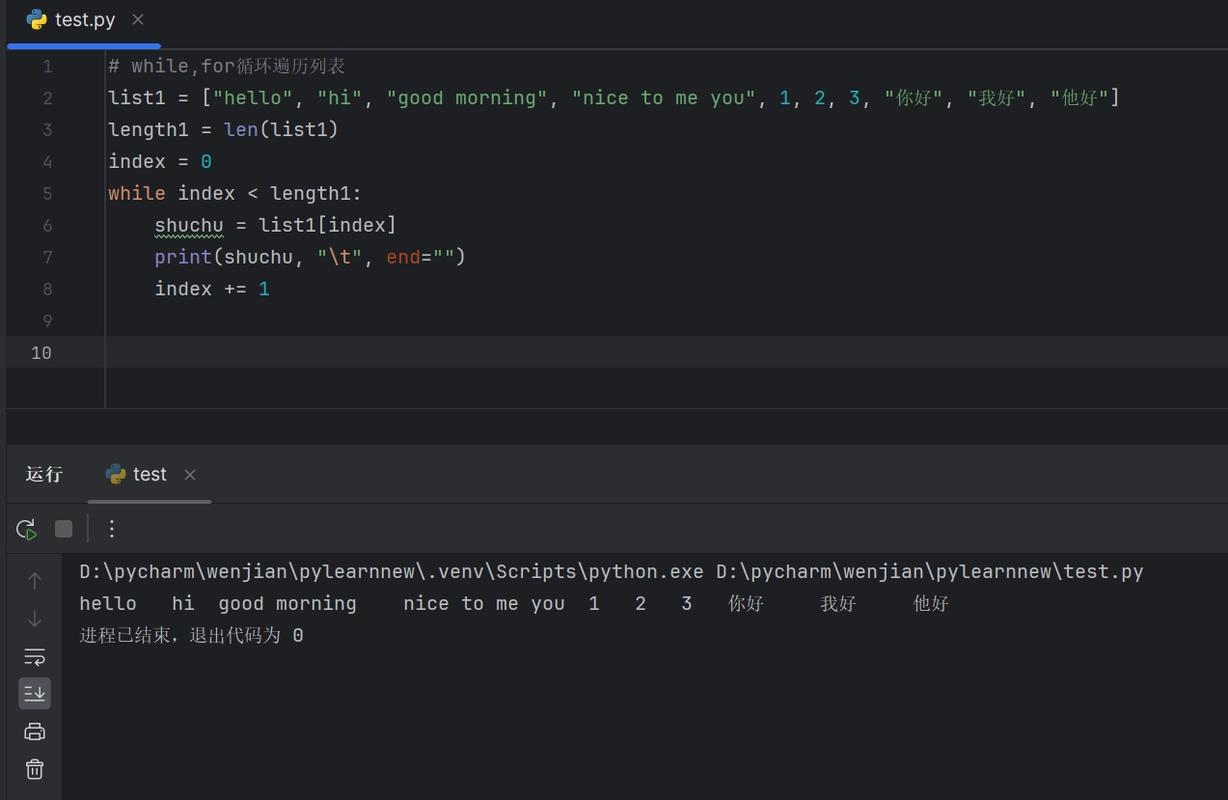
Task: Toggle soft-wrap in the console
Action: click(34, 657)
